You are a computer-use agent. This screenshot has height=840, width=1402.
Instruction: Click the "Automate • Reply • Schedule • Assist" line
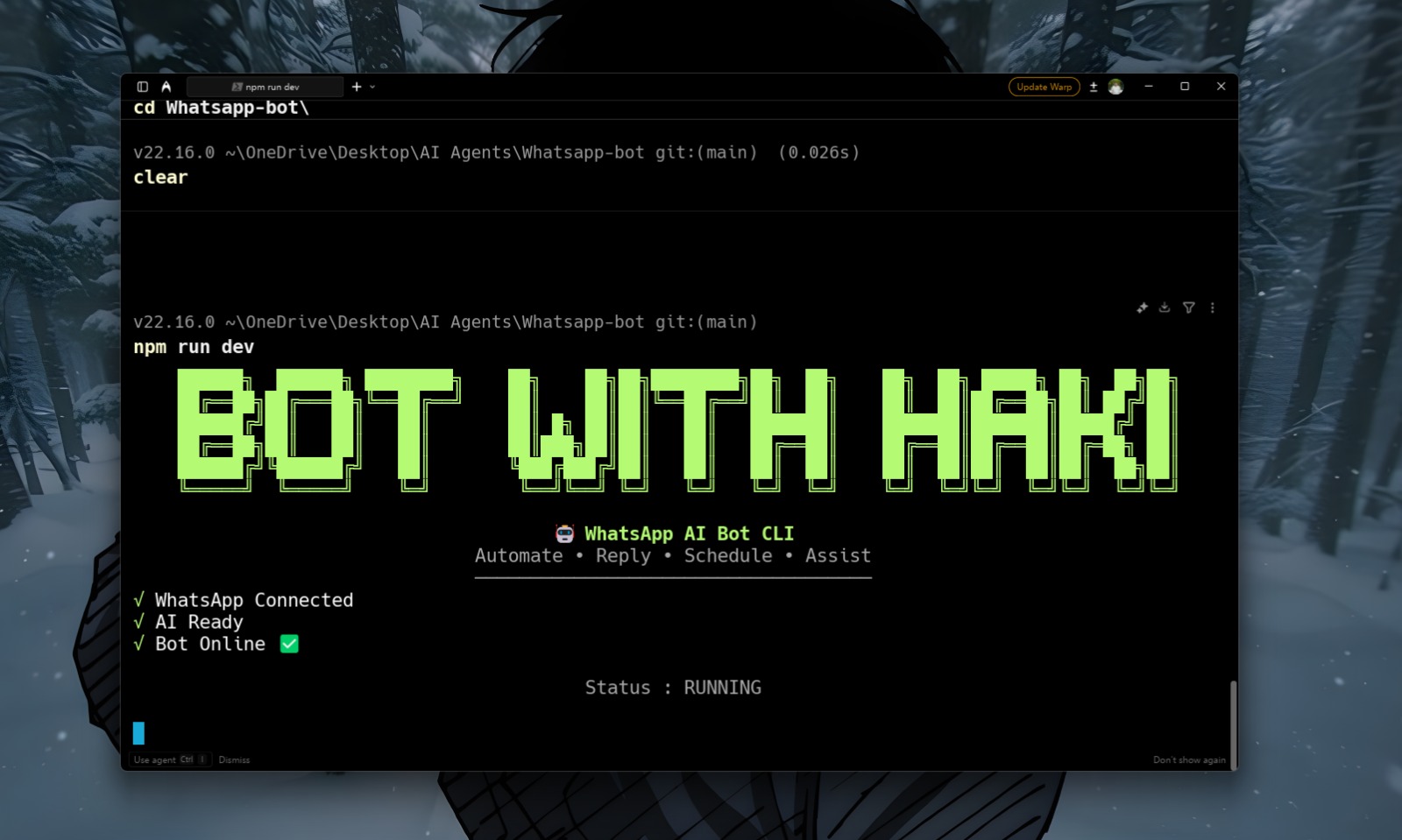click(673, 555)
